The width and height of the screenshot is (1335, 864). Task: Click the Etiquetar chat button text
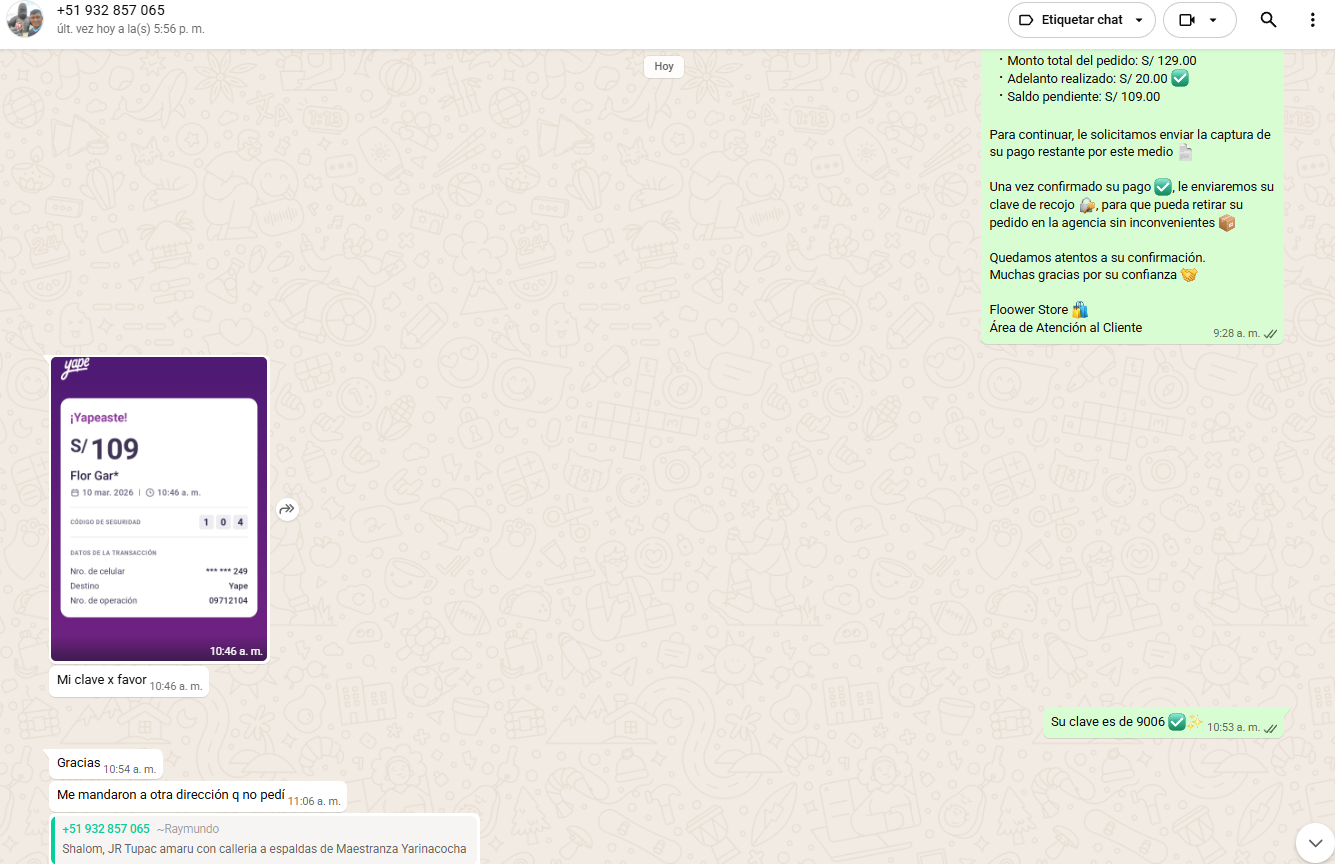(x=1081, y=20)
